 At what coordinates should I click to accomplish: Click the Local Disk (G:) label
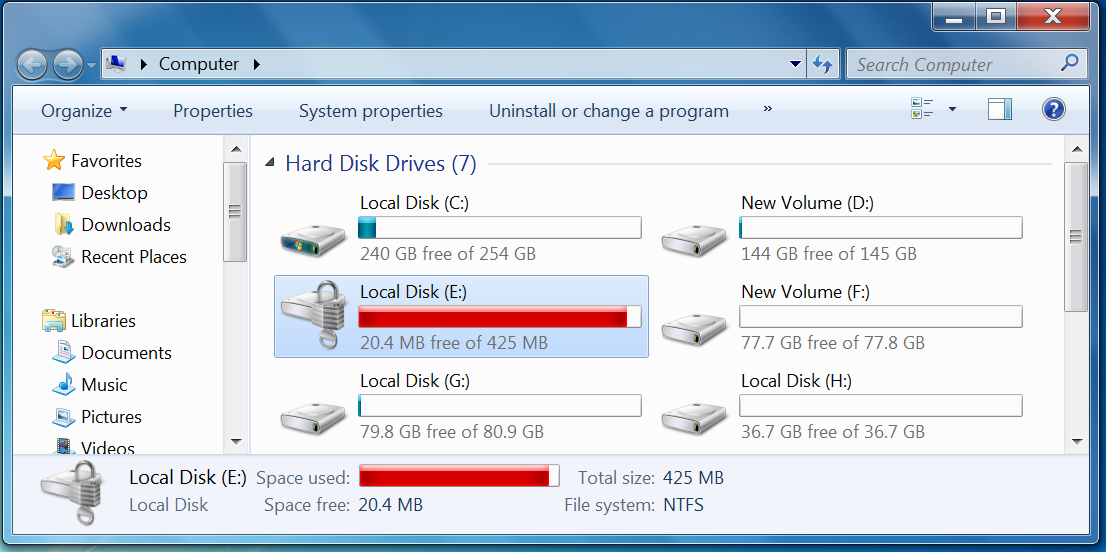click(x=415, y=381)
